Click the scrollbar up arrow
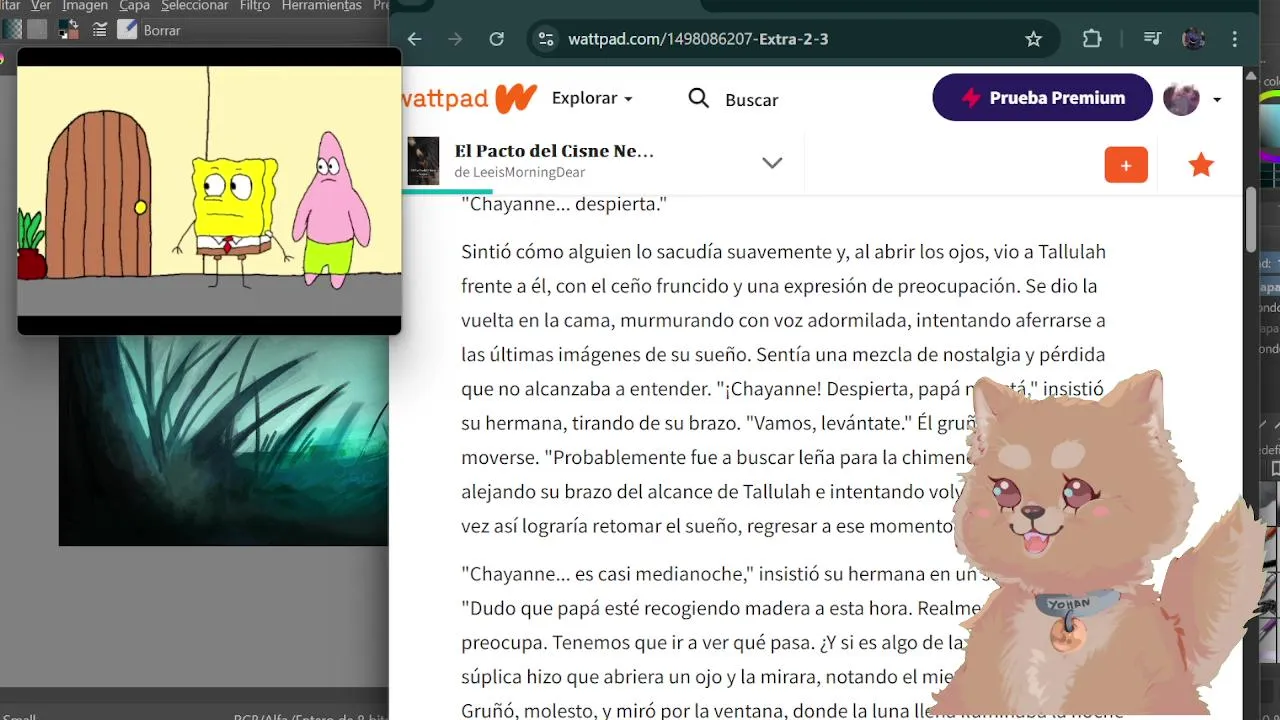The height and width of the screenshot is (720, 1280). click(1250, 76)
